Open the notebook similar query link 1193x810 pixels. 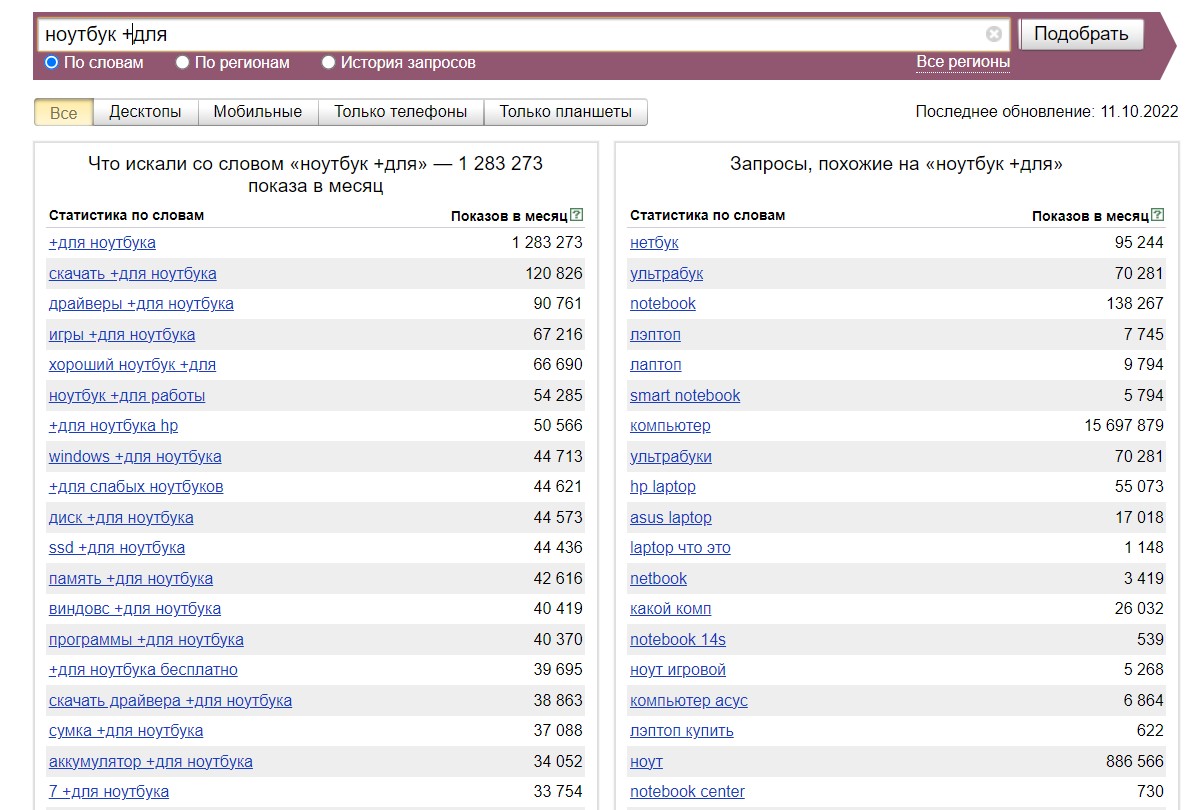pos(663,303)
